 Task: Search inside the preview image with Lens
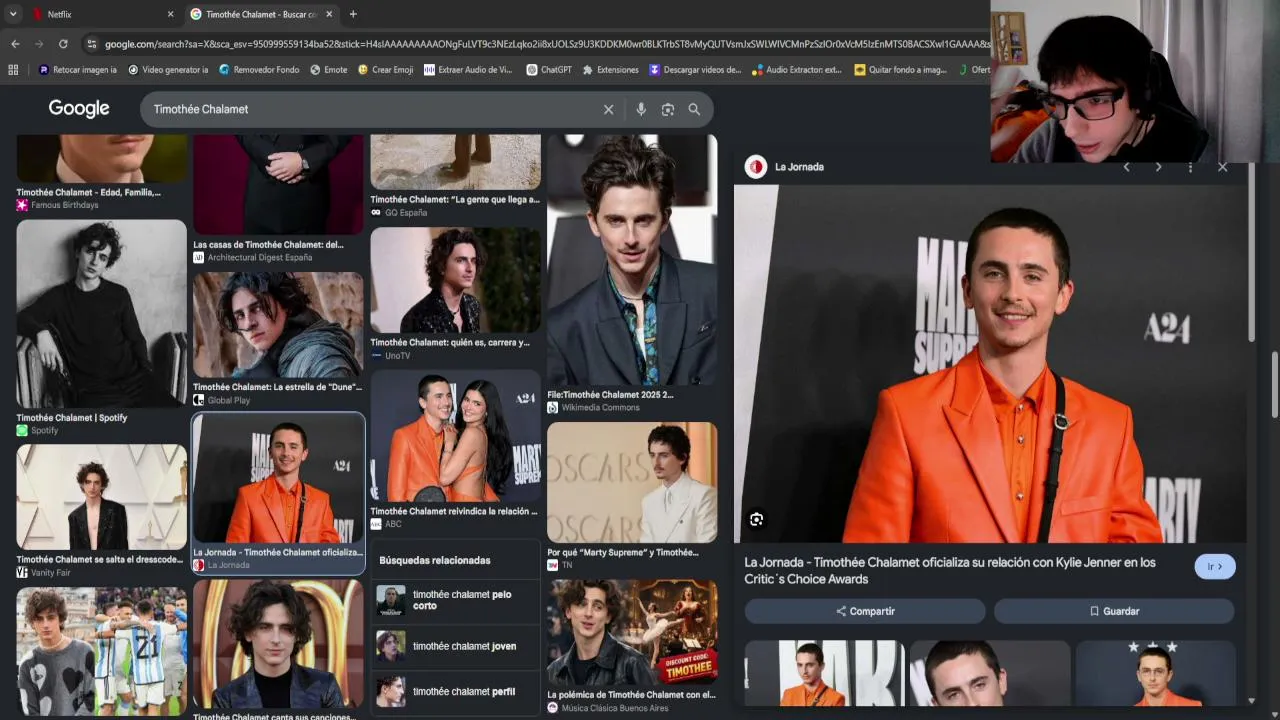pos(757,519)
